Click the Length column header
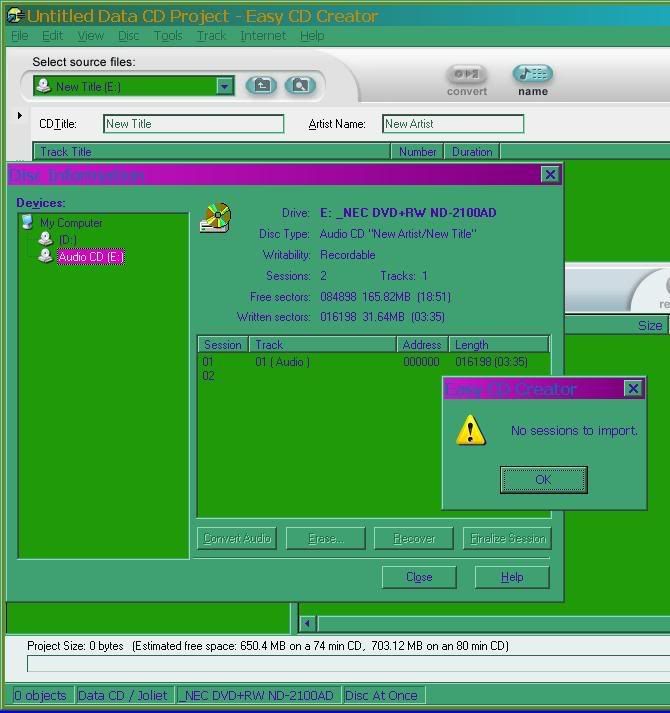The image size is (670, 713). click(x=499, y=345)
